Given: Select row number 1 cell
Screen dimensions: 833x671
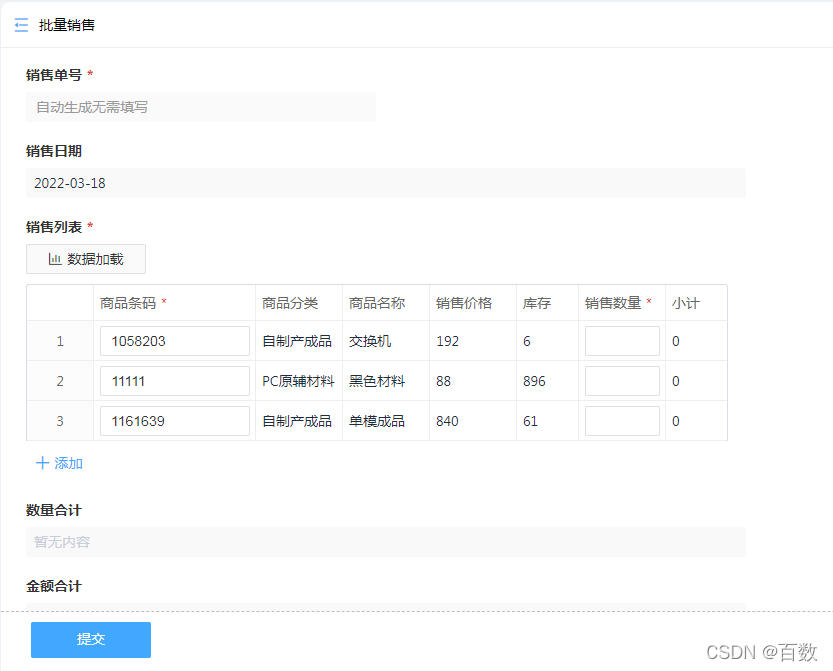Looking at the screenshot, I should click(60, 341).
